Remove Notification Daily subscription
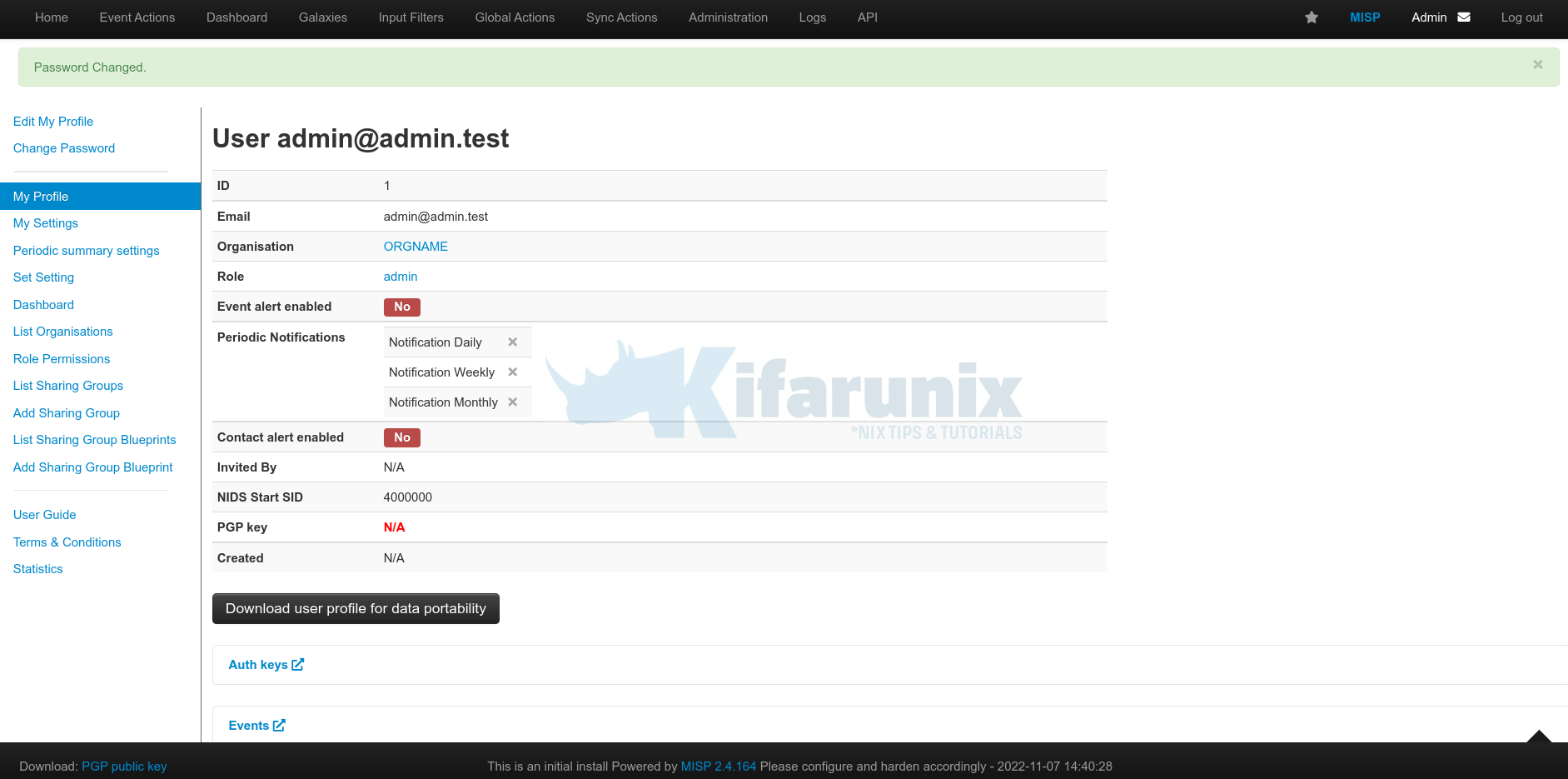Viewport: 1568px width, 779px height. point(513,342)
